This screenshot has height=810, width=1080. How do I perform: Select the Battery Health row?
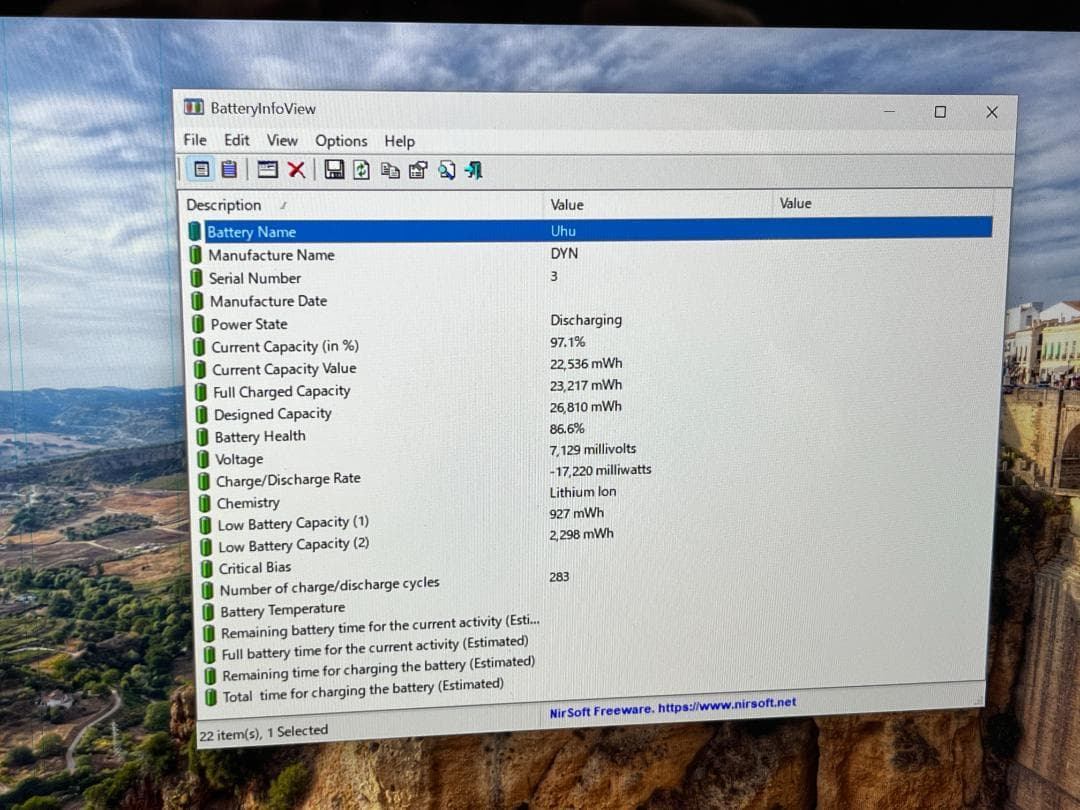260,437
